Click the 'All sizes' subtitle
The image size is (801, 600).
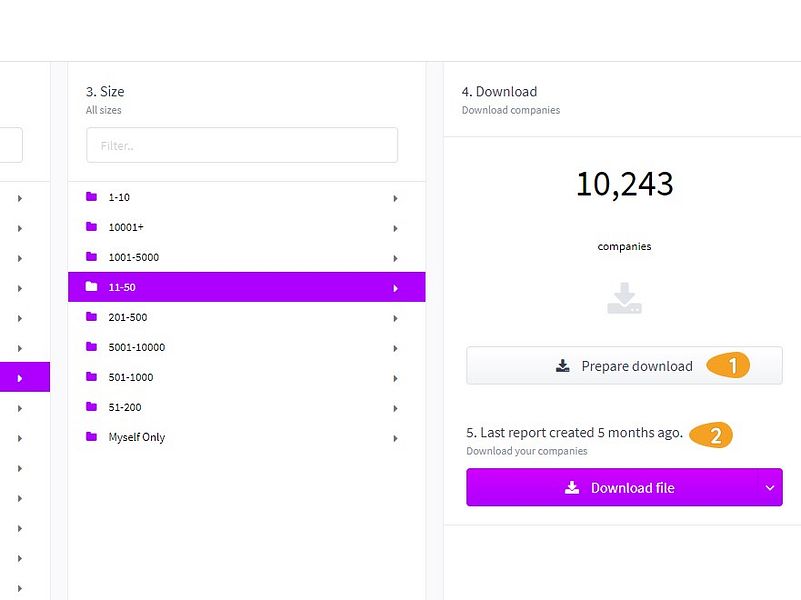(104, 110)
